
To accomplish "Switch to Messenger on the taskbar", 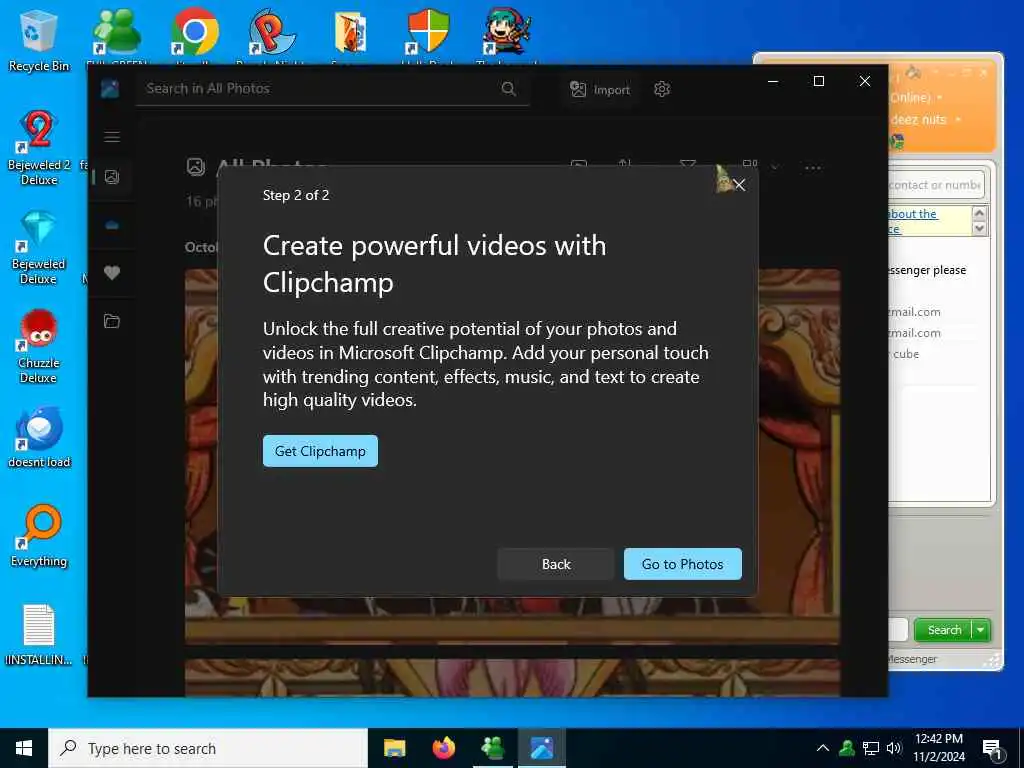I will pos(493,748).
